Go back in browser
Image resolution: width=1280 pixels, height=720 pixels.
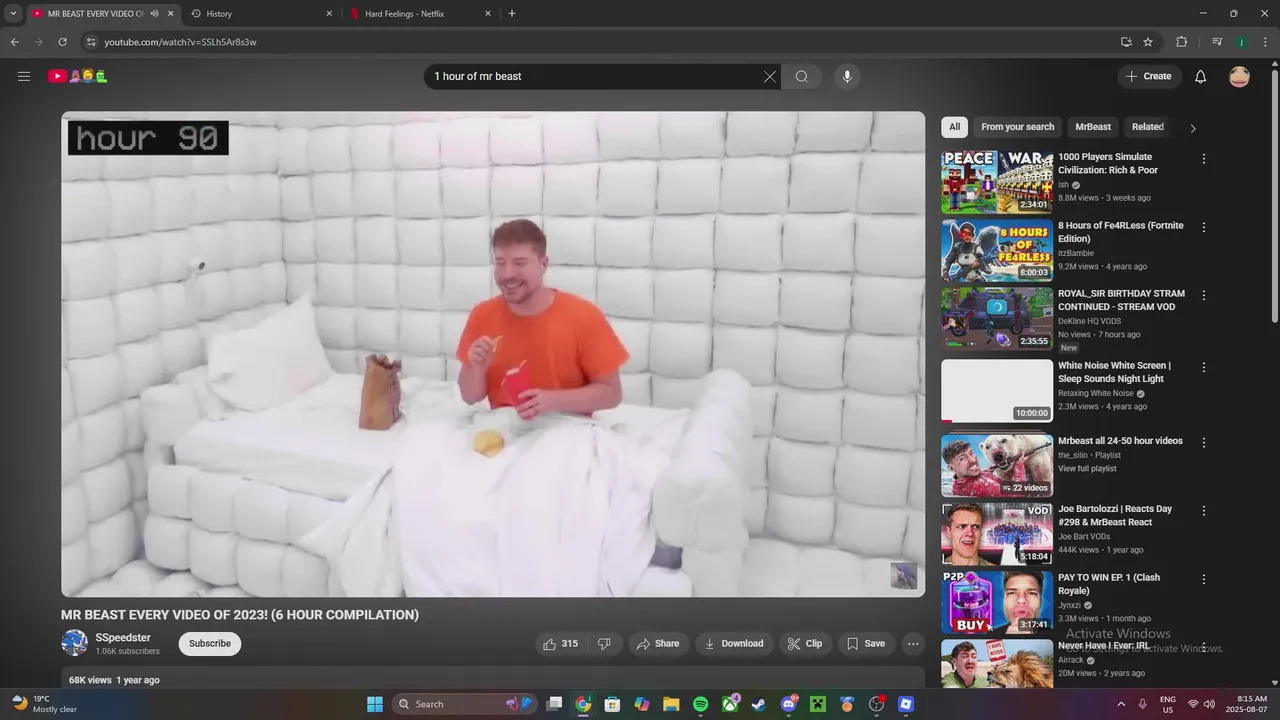[x=14, y=42]
